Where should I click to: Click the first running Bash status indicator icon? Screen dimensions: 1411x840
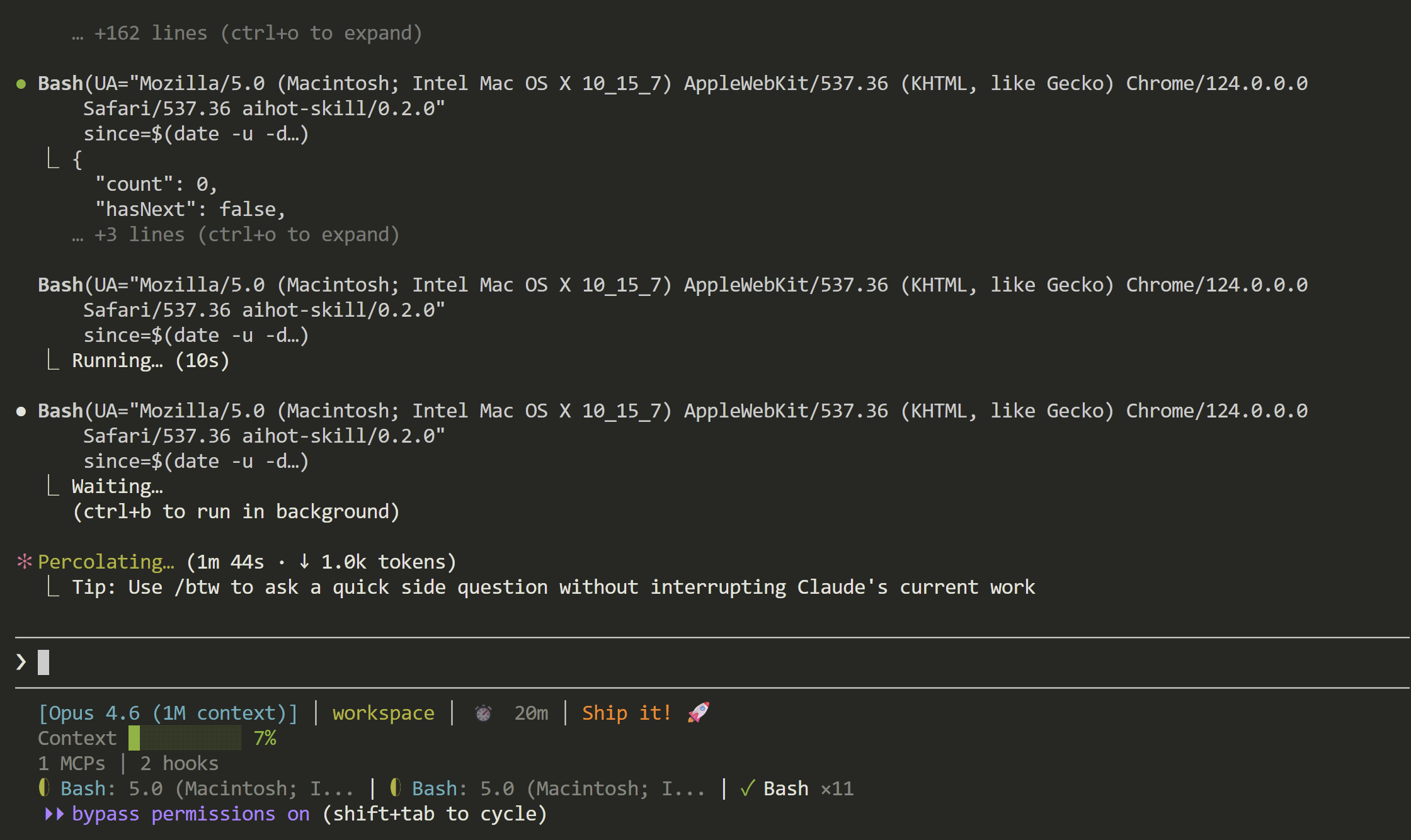tap(43, 787)
